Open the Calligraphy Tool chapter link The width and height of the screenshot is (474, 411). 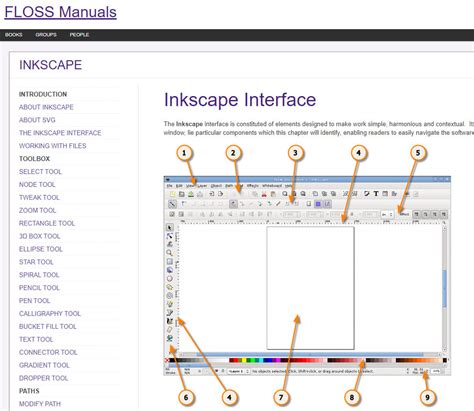(x=50, y=314)
